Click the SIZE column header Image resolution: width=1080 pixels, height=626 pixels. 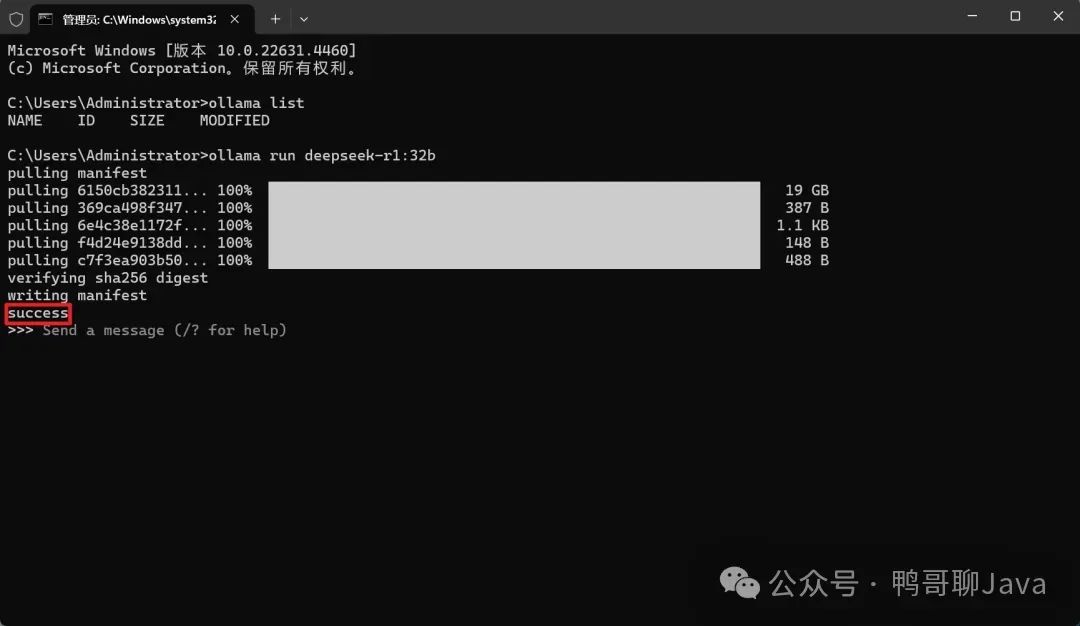coord(147,121)
